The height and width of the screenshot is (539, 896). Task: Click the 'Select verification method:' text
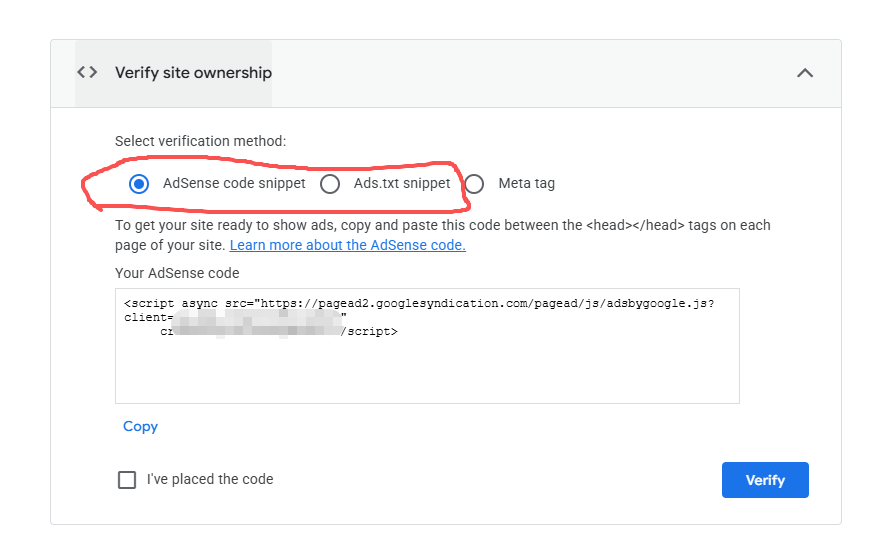[200, 141]
